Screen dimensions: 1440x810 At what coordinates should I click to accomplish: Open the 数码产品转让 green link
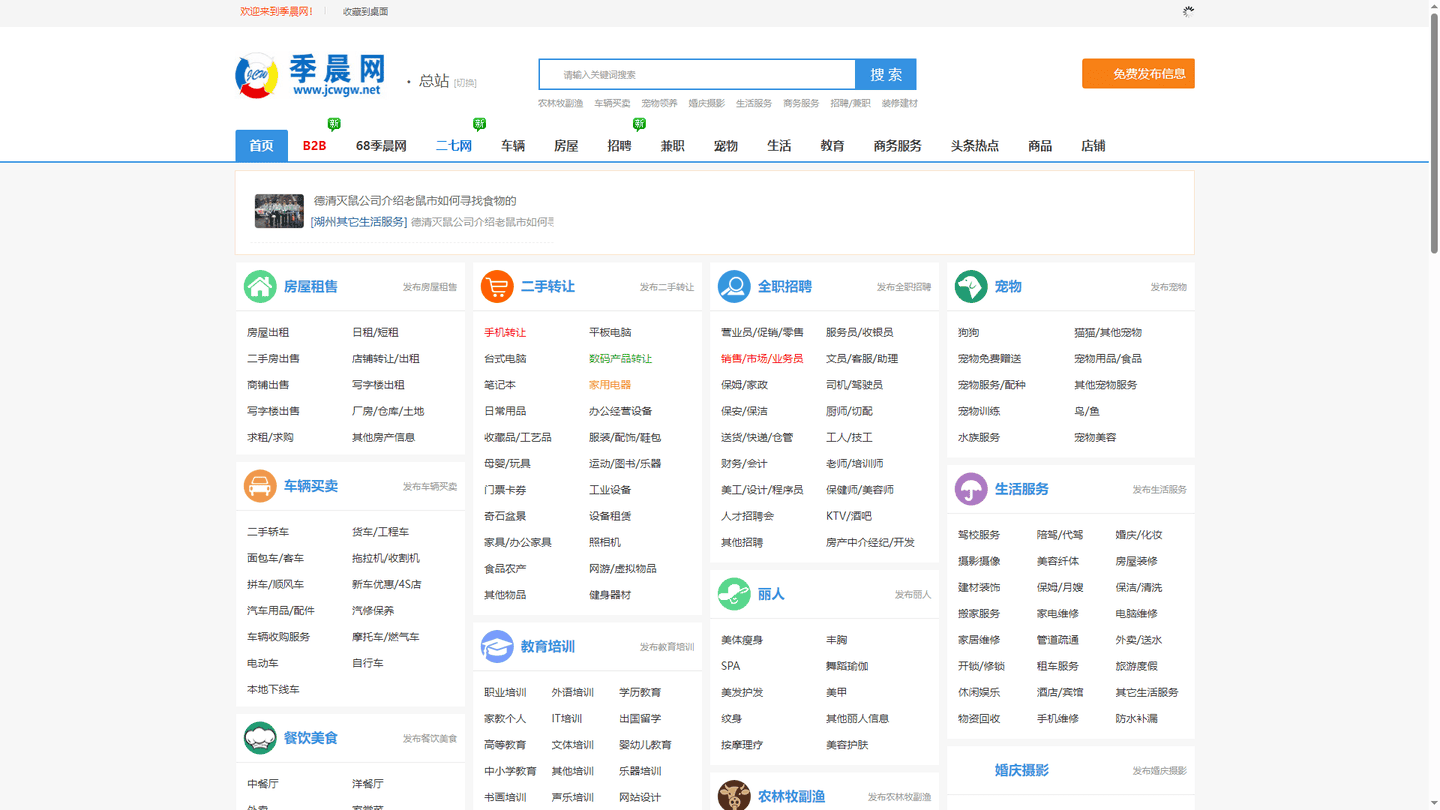tap(620, 358)
